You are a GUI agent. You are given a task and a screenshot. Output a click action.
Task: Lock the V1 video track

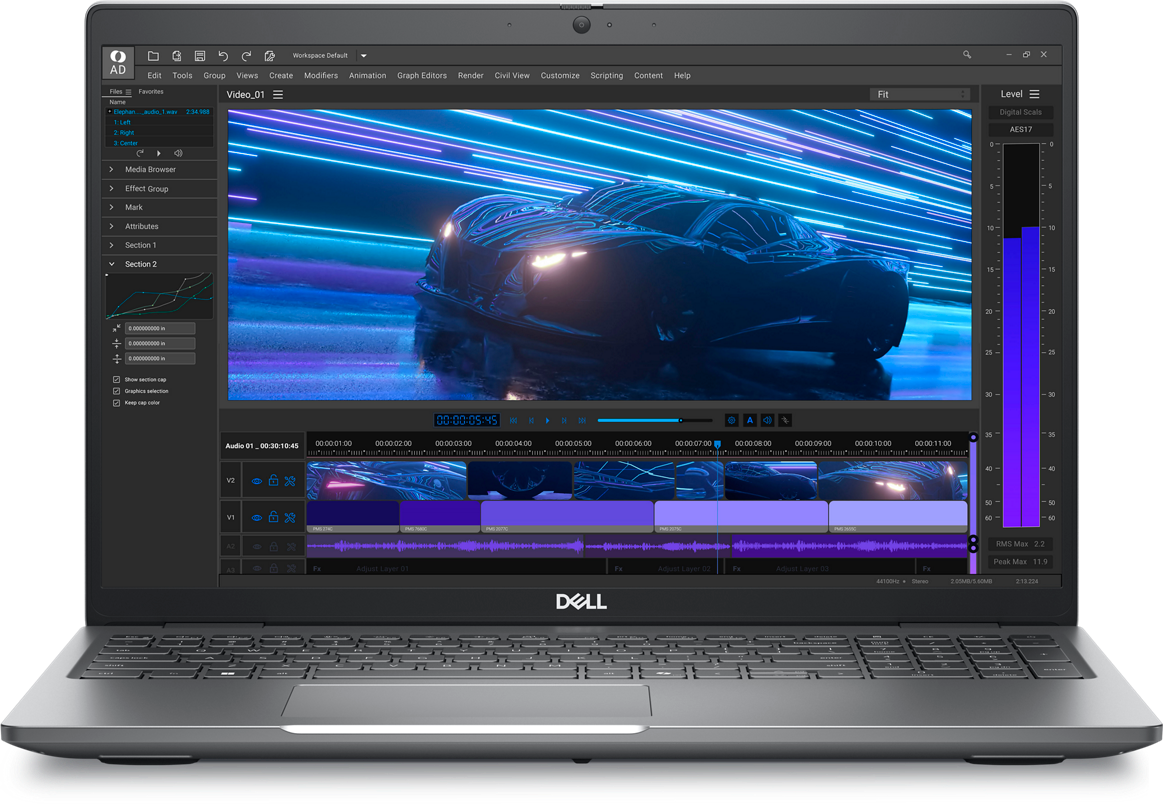(273, 517)
